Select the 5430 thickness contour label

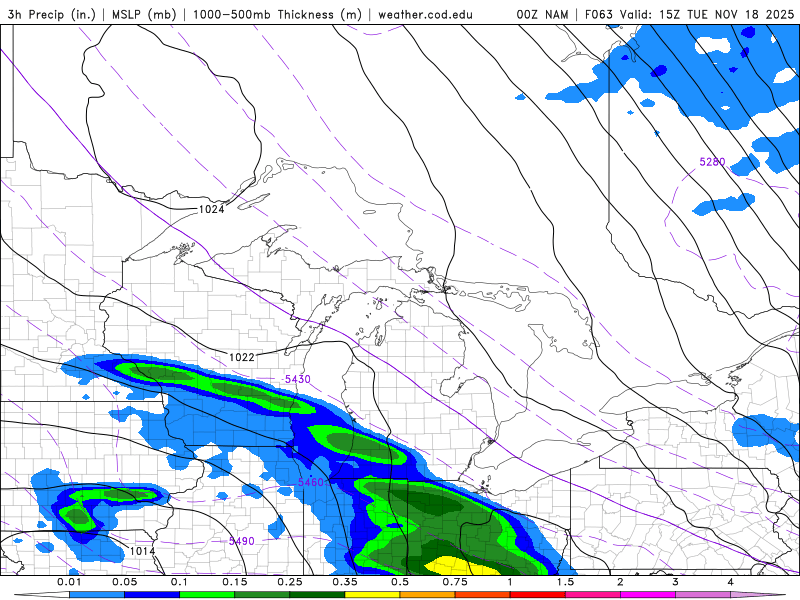tap(297, 379)
